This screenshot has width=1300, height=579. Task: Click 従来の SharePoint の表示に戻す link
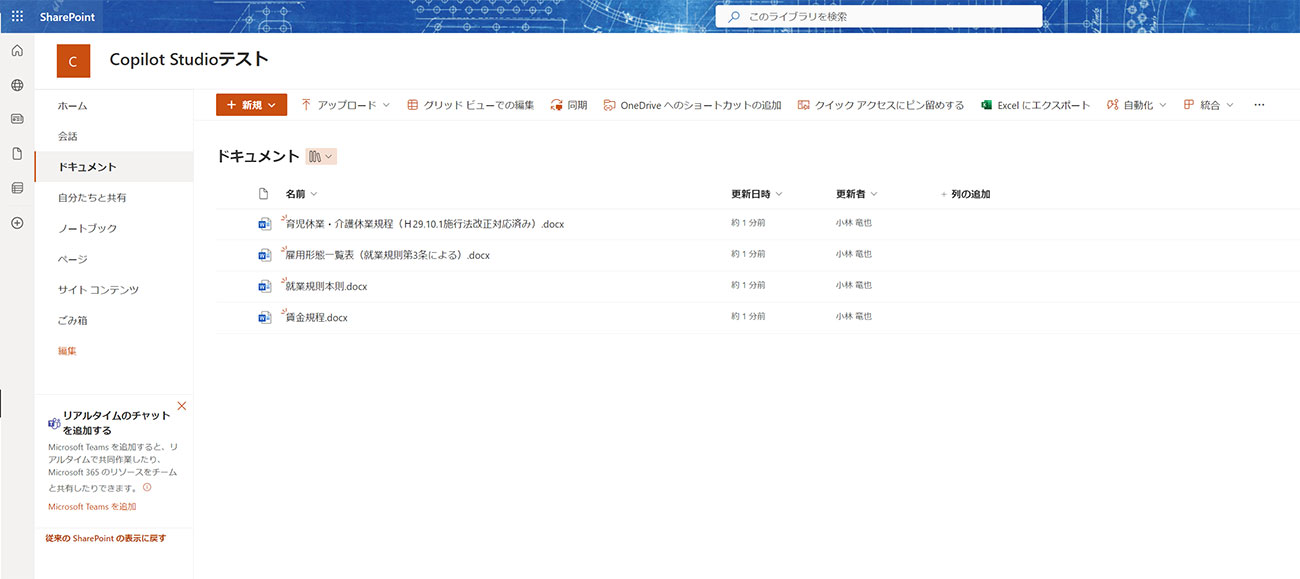106,538
